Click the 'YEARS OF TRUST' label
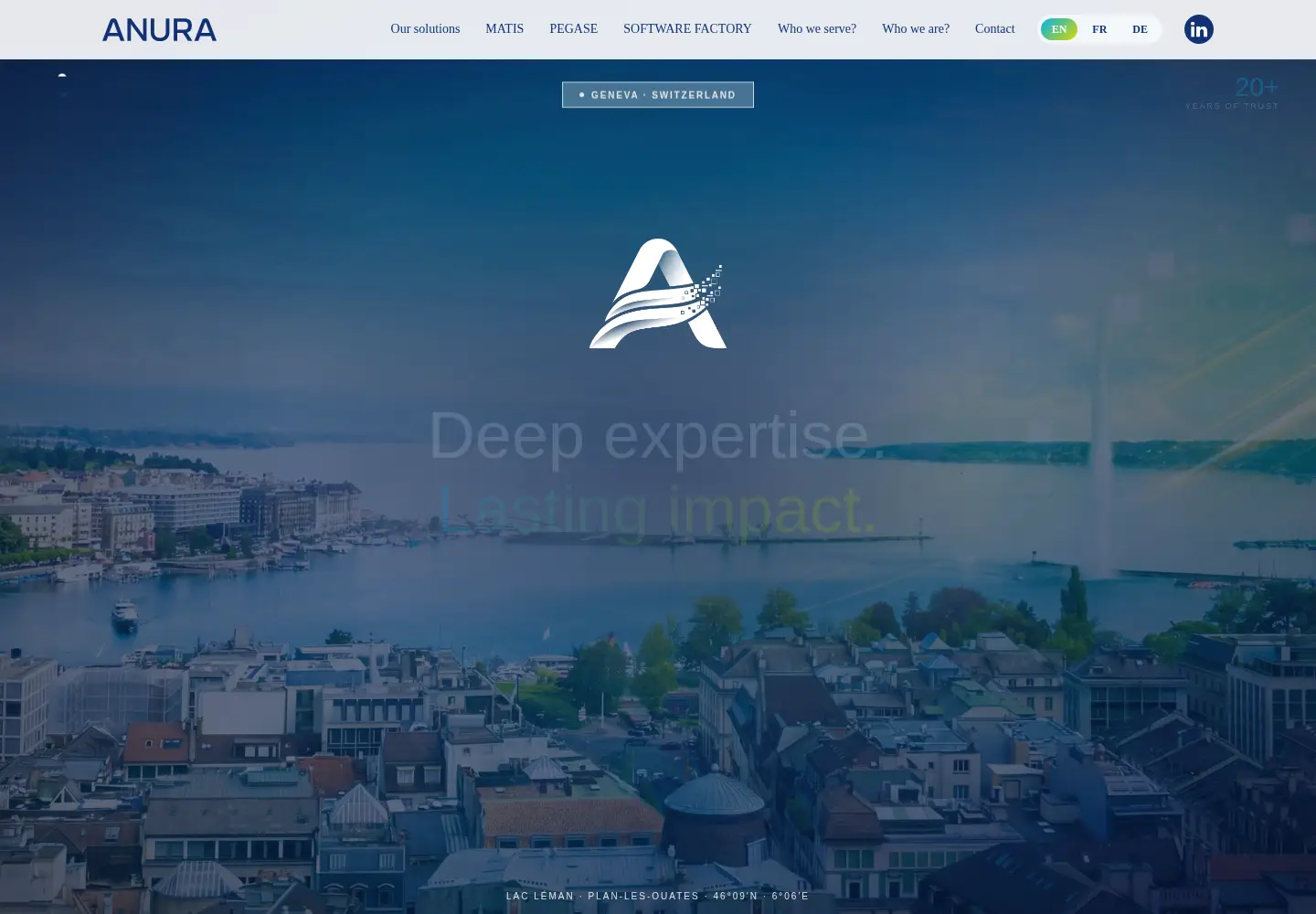 1232,106
